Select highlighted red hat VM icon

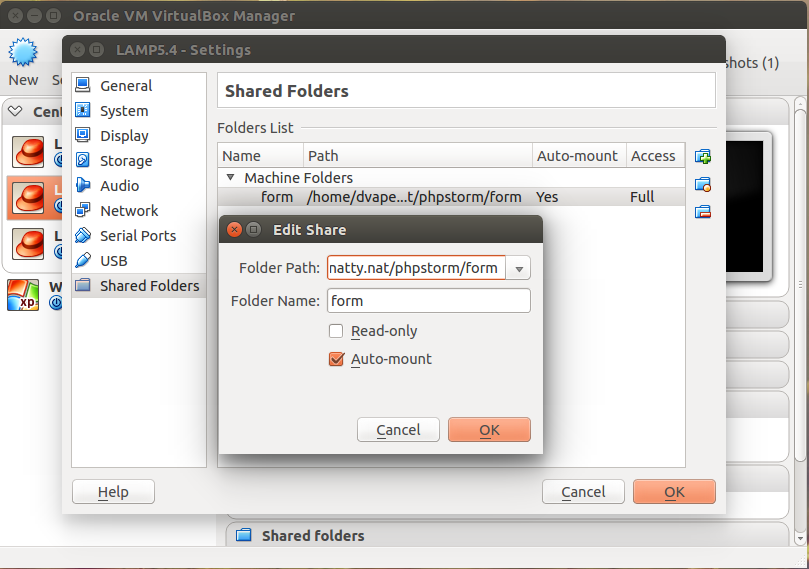(28, 198)
